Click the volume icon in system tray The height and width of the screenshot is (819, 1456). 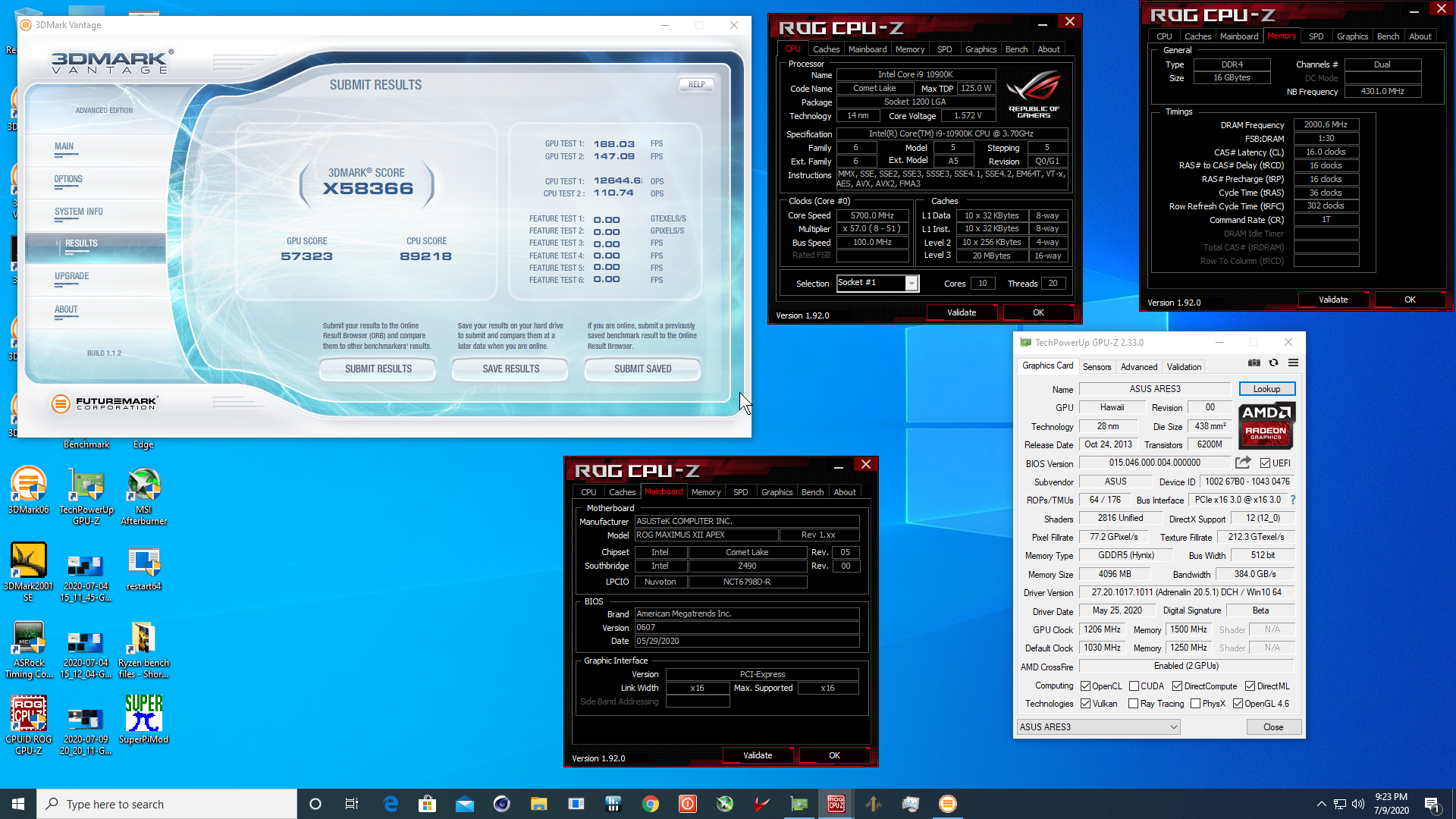point(1358,804)
